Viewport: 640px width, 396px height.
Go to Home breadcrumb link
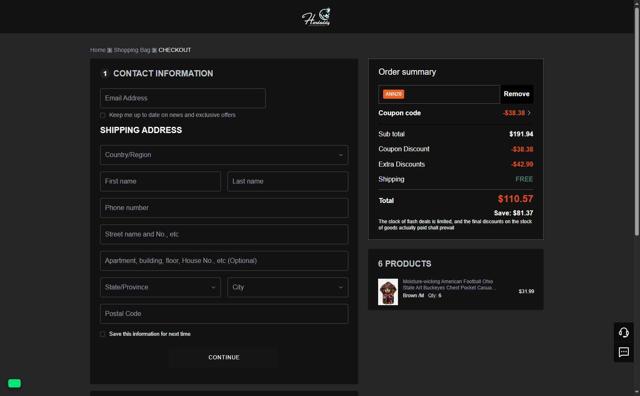pyautogui.click(x=98, y=50)
